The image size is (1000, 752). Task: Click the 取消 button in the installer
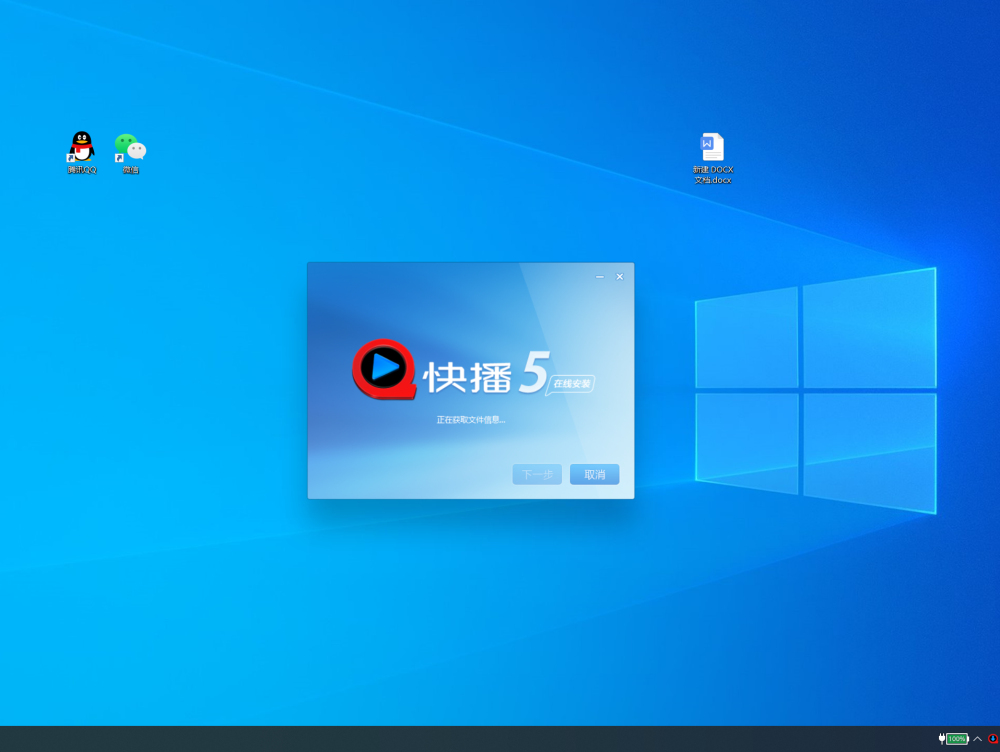pos(594,474)
